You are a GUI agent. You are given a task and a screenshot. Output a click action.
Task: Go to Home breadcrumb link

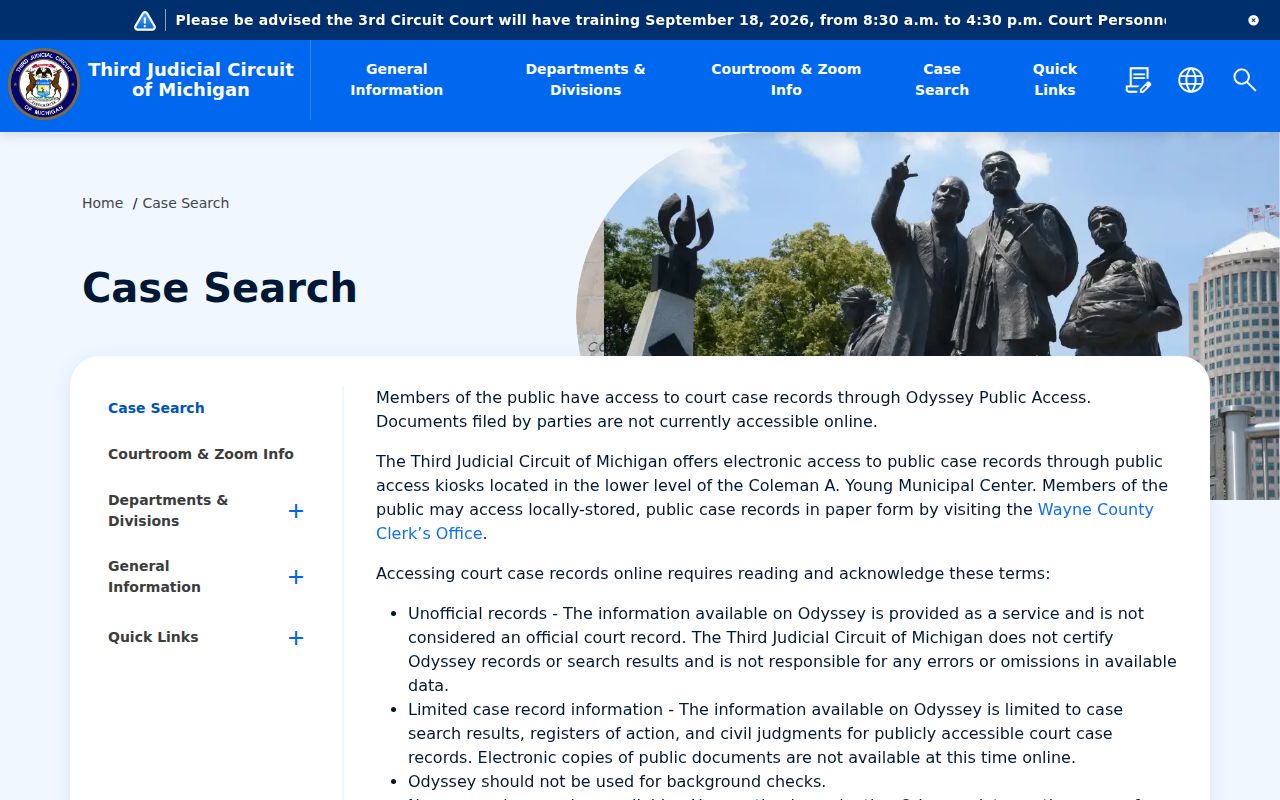tap(103, 203)
